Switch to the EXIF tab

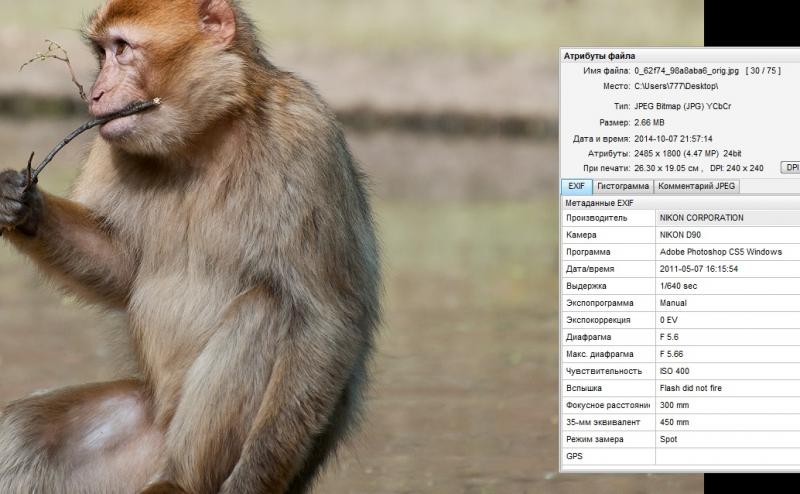[x=577, y=186]
